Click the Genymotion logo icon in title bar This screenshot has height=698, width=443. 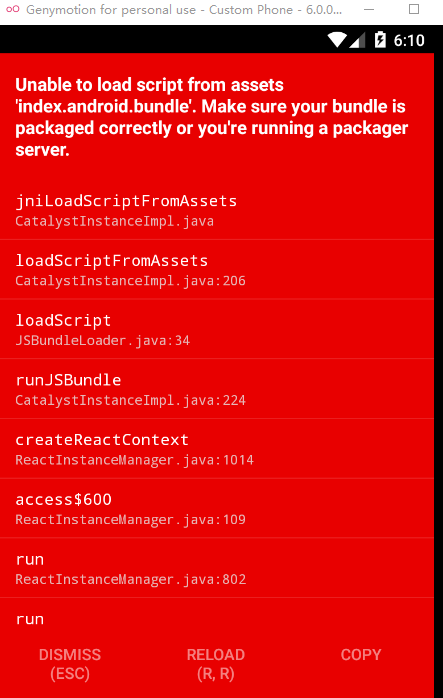[x=12, y=9]
